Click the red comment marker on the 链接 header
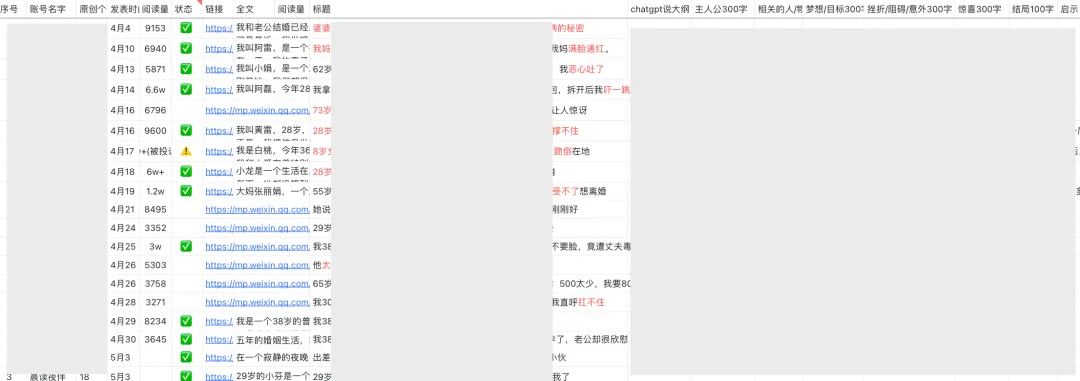Viewport: 1080px width, 381px height. 200,3
